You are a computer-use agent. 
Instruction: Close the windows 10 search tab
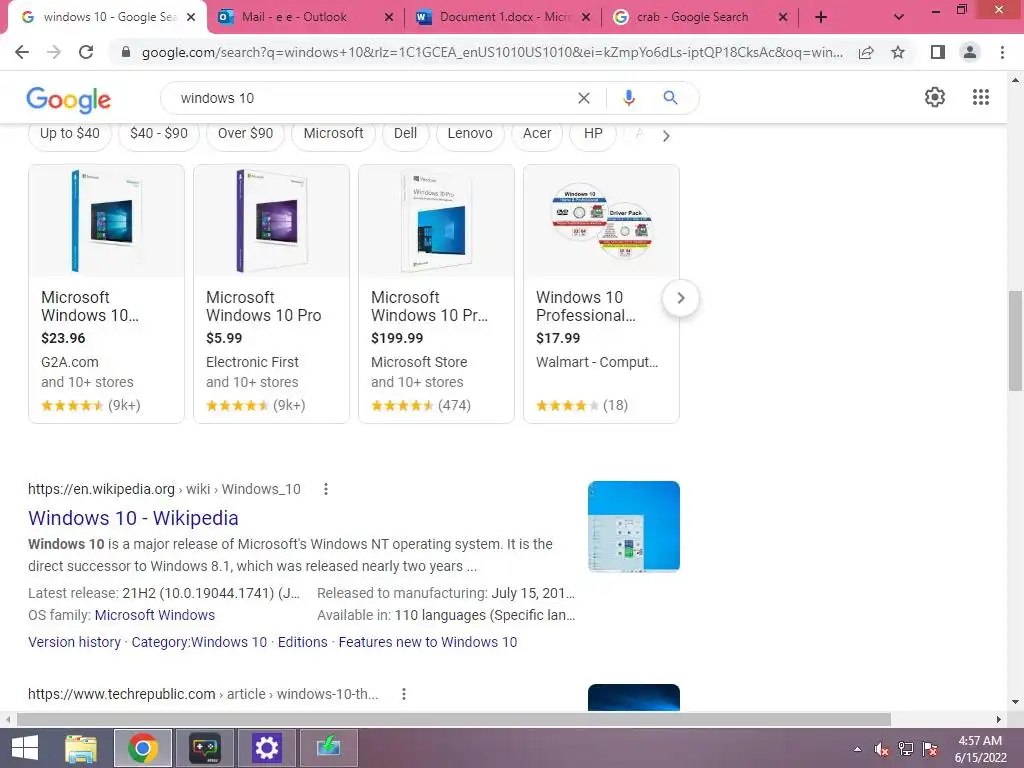point(191,18)
